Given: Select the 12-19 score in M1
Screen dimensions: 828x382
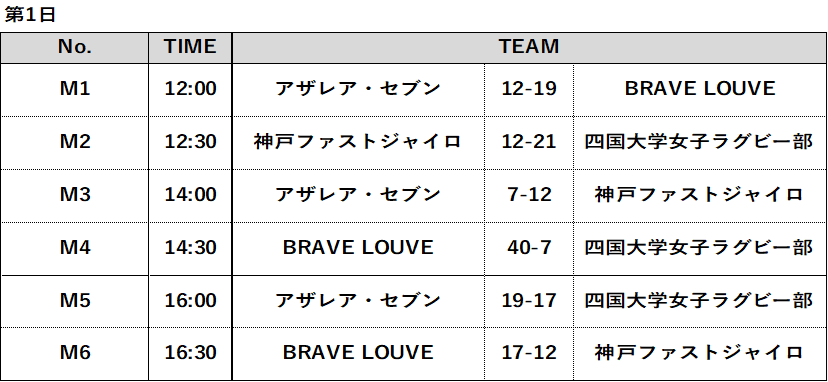Looking at the screenshot, I should click(x=529, y=89).
